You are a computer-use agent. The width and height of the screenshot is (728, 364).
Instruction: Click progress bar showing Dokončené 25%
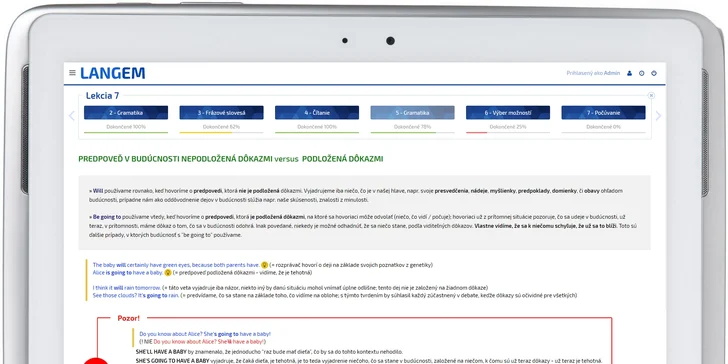(x=508, y=132)
